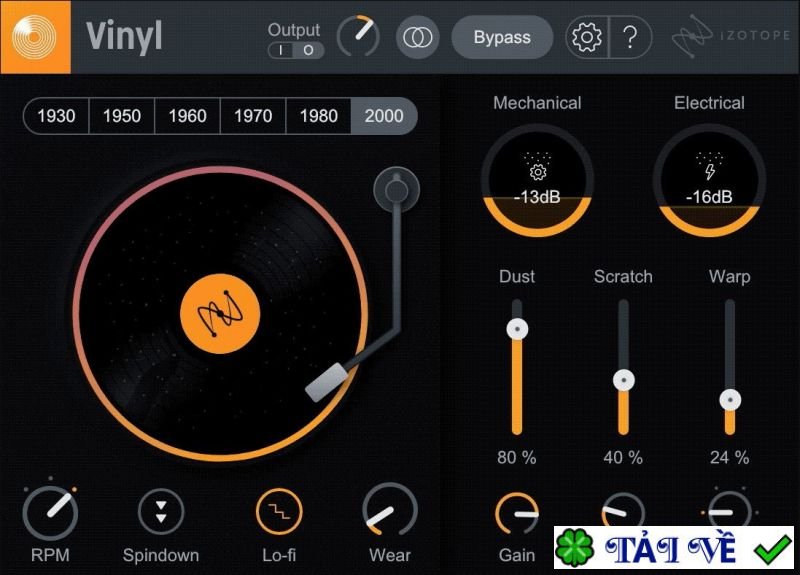Select the 1930 era
Viewport: 800px width, 575px height.
(x=56, y=116)
